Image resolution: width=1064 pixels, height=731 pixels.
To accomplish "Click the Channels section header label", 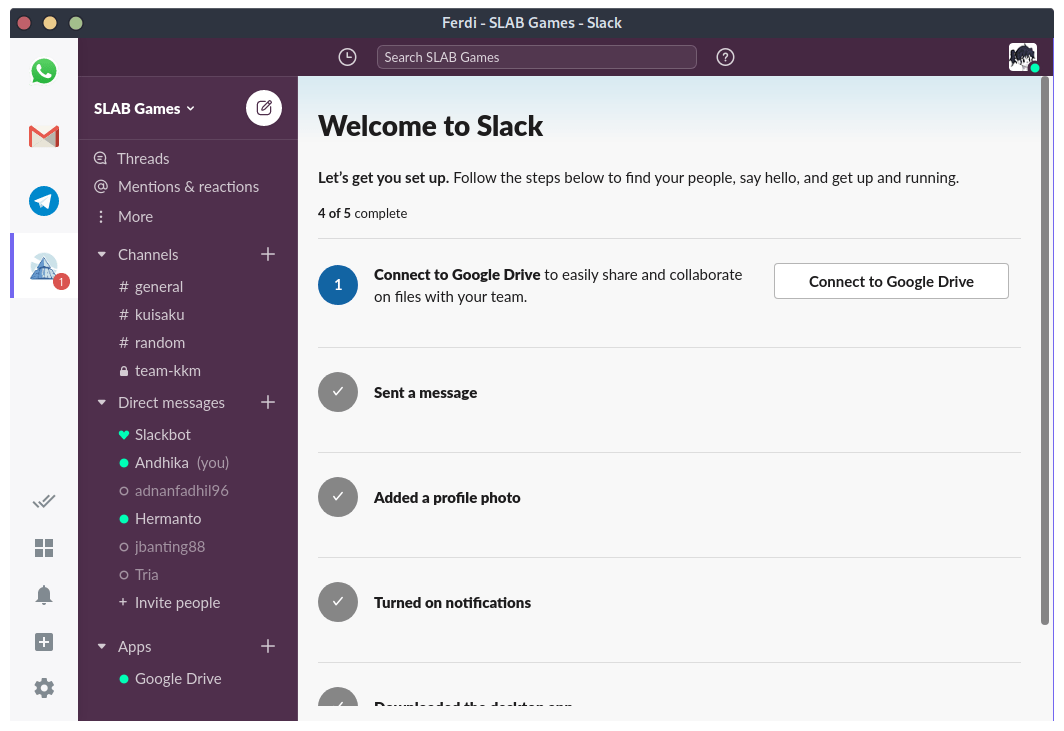I will [148, 255].
